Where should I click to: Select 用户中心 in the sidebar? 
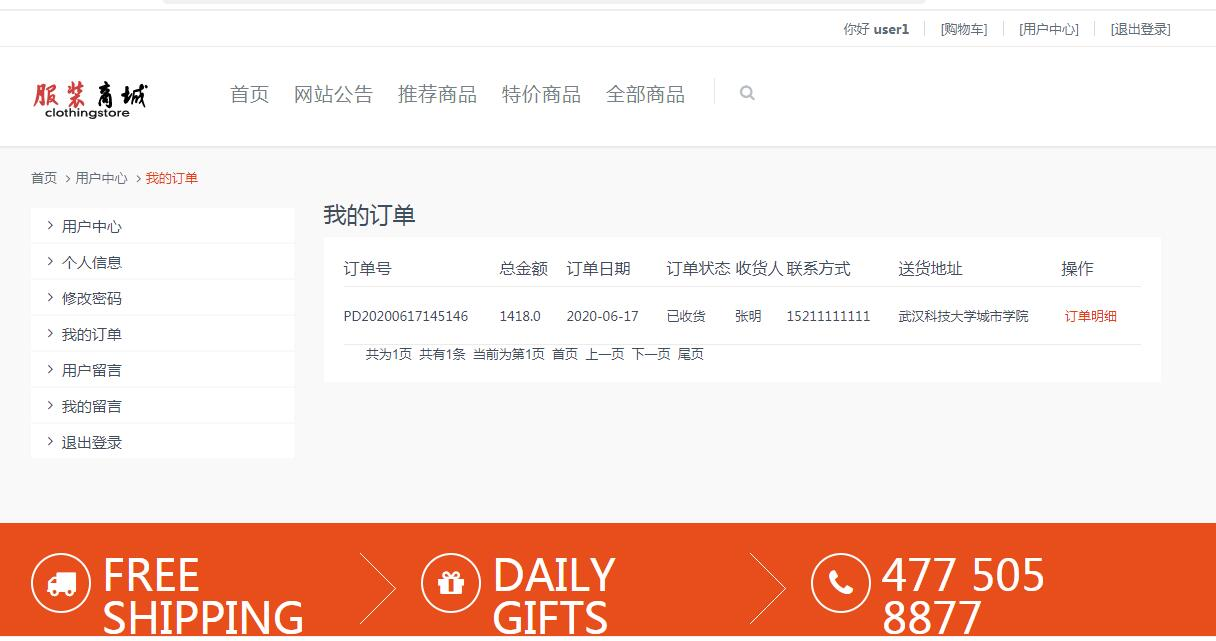coord(163,226)
